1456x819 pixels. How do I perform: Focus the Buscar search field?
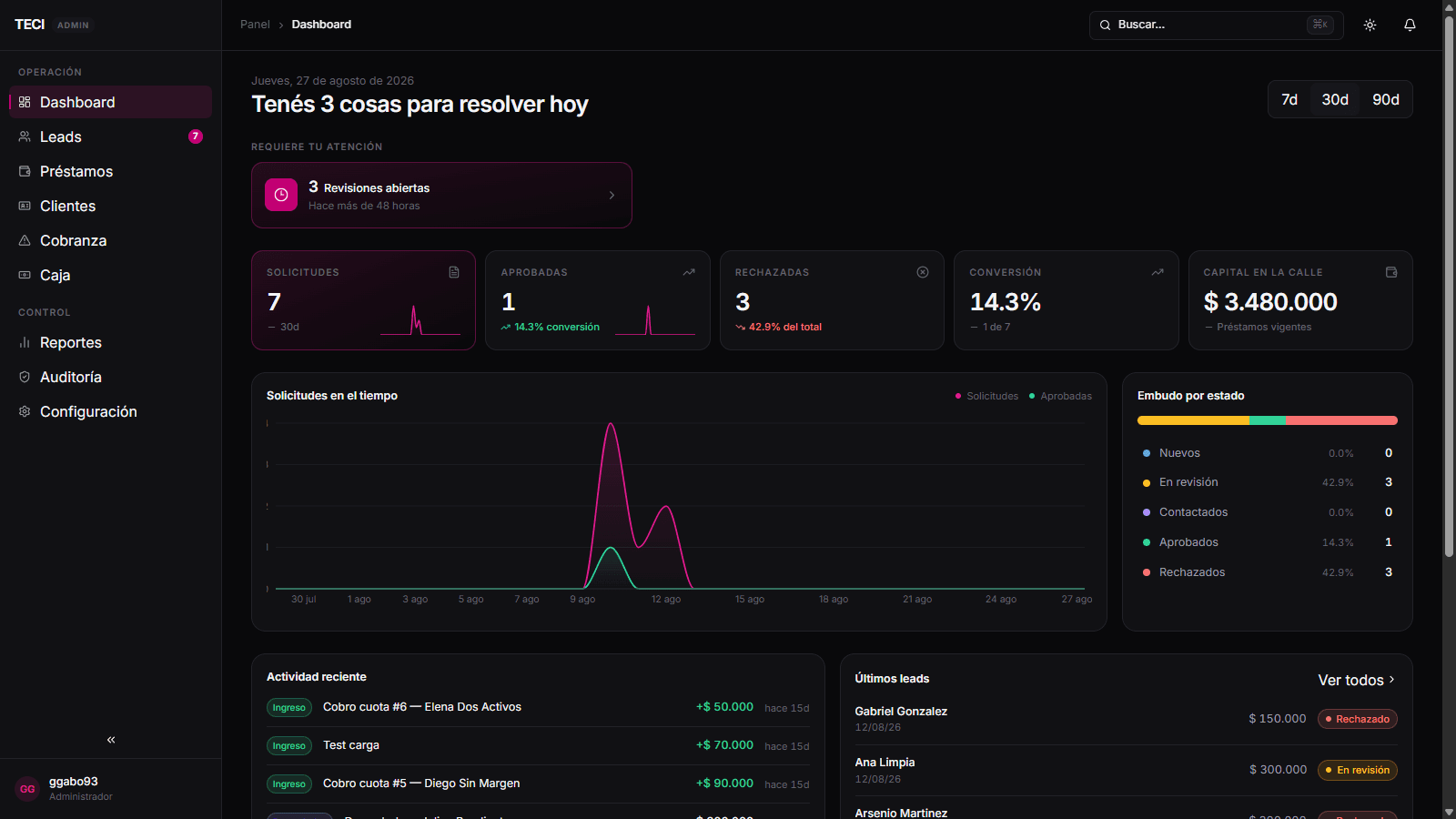(1216, 25)
